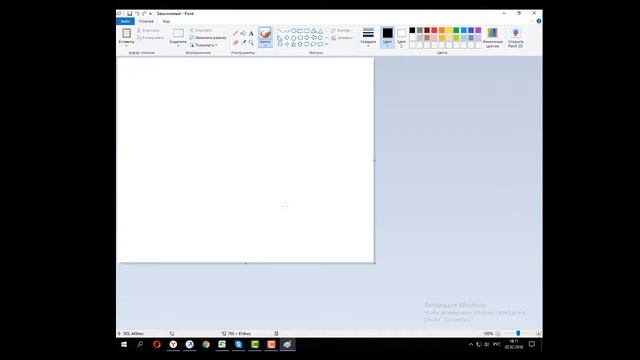Pick the red color swatch
640x360 pixels.
pyautogui.click(x=434, y=30)
